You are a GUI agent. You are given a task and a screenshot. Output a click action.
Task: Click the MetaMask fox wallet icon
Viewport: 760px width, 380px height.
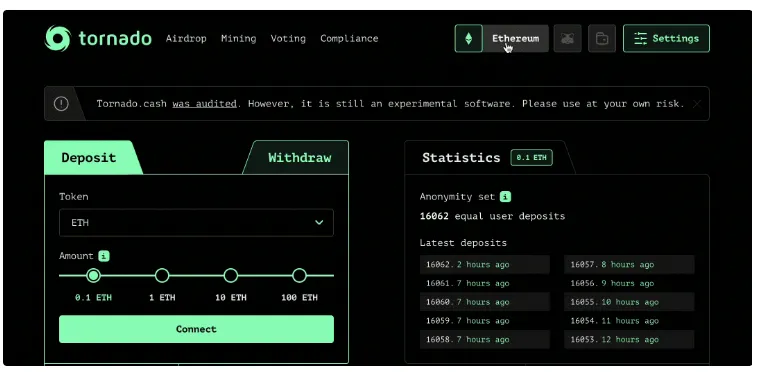click(568, 38)
